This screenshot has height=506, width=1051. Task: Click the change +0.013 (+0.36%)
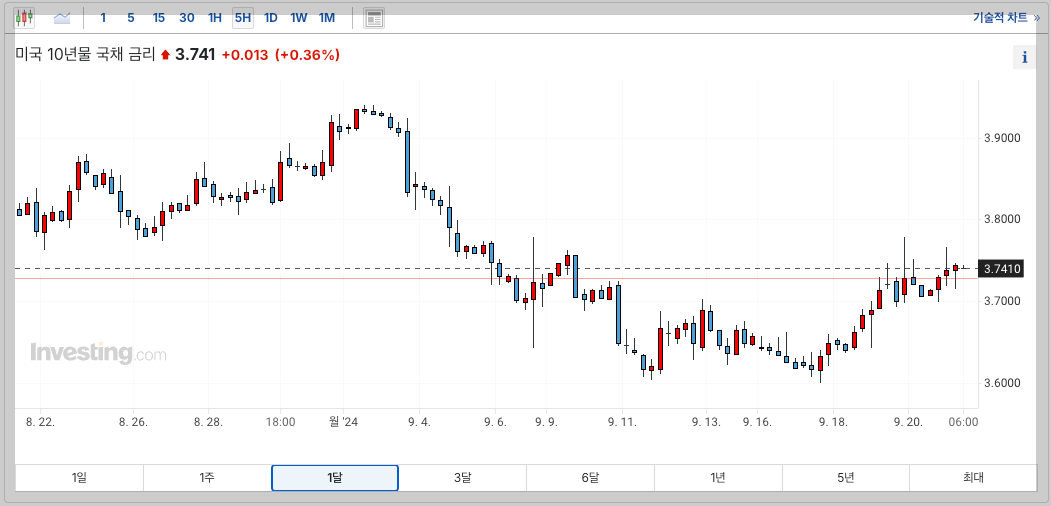pyautogui.click(x=281, y=55)
